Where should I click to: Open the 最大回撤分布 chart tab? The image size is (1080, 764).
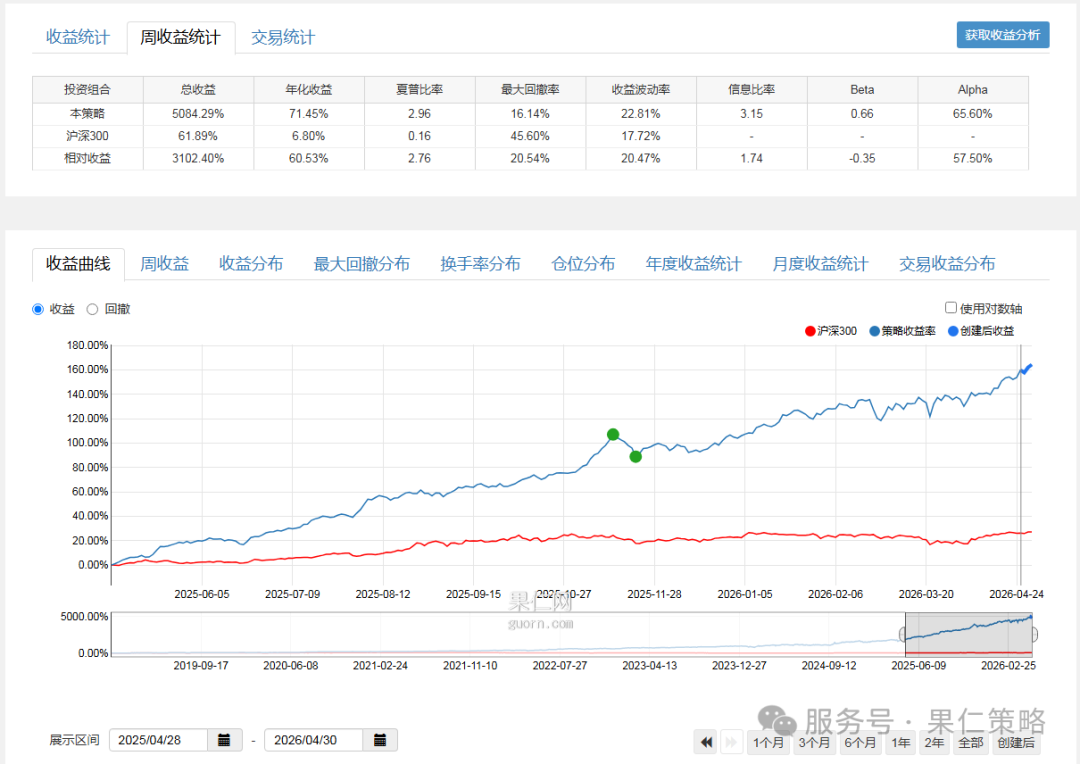point(362,264)
